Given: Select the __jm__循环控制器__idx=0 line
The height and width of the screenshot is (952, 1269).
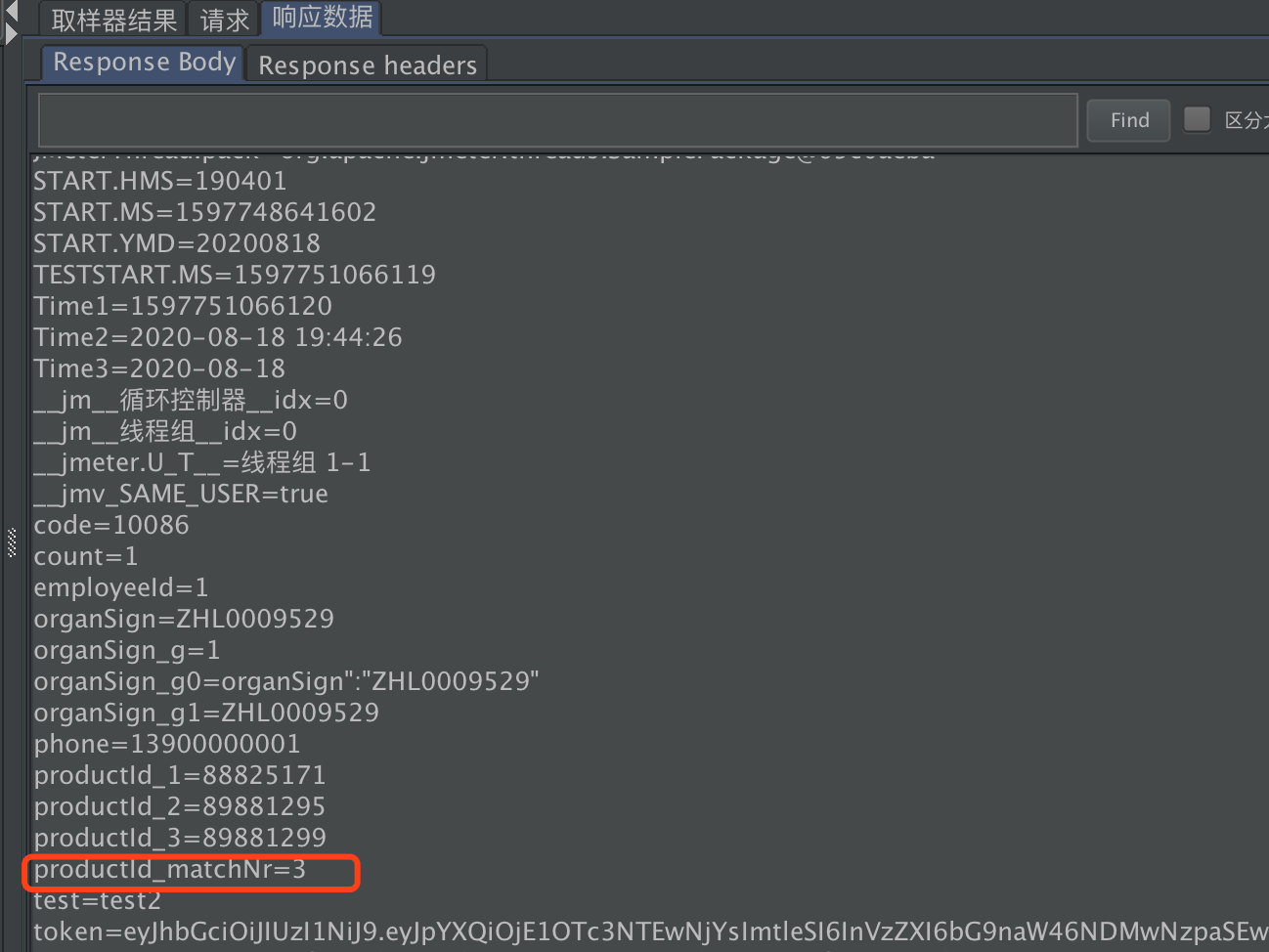Looking at the screenshot, I should (x=191, y=400).
